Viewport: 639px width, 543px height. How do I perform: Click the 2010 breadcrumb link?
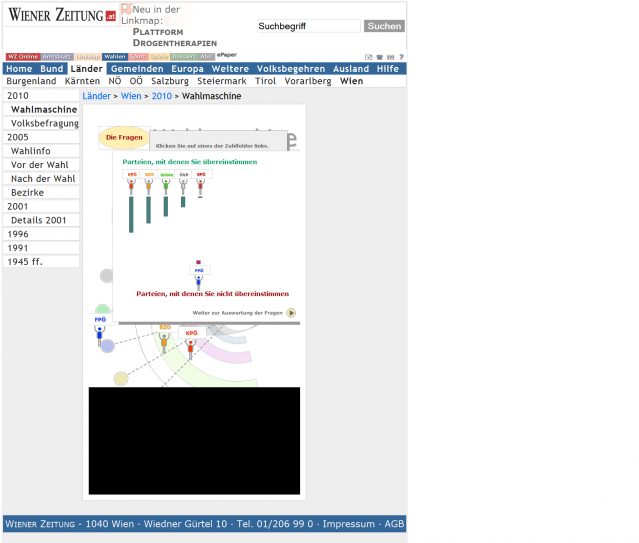click(x=162, y=96)
